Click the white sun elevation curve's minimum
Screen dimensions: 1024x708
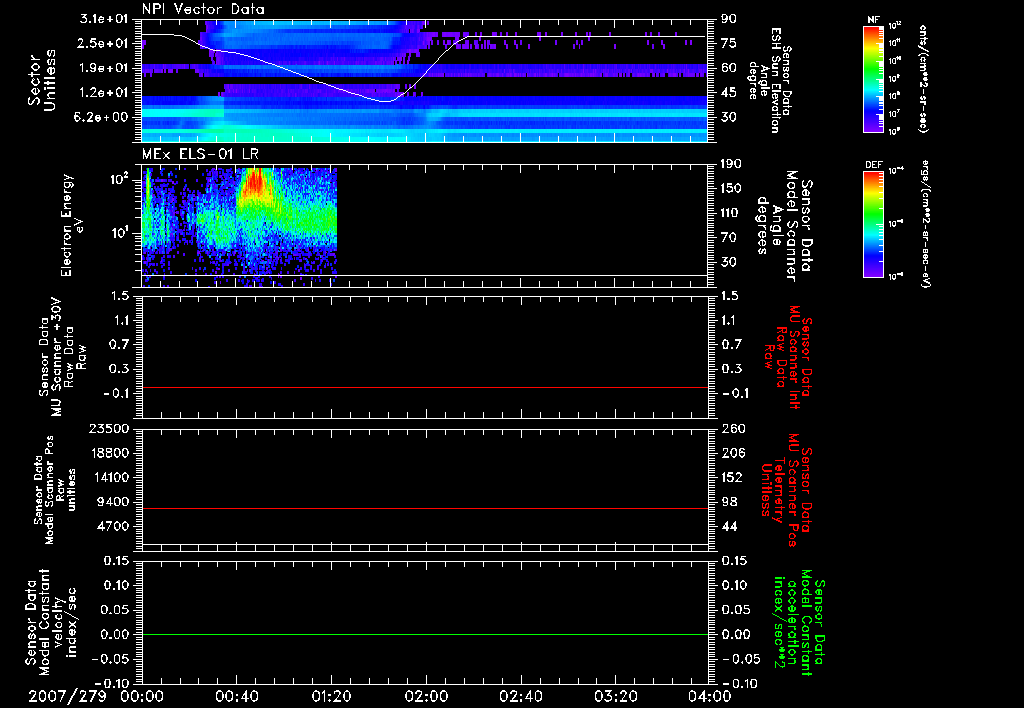coord(387,101)
